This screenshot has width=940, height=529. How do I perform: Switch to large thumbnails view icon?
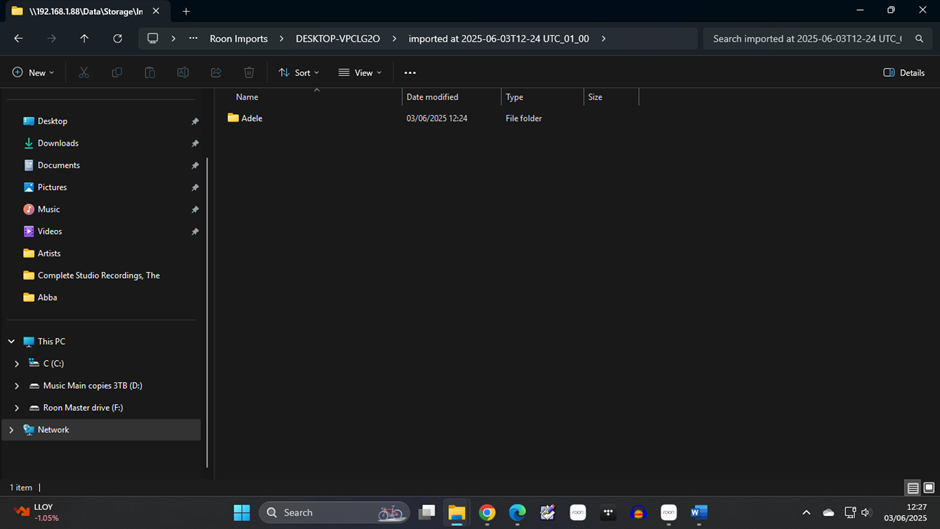[929, 488]
